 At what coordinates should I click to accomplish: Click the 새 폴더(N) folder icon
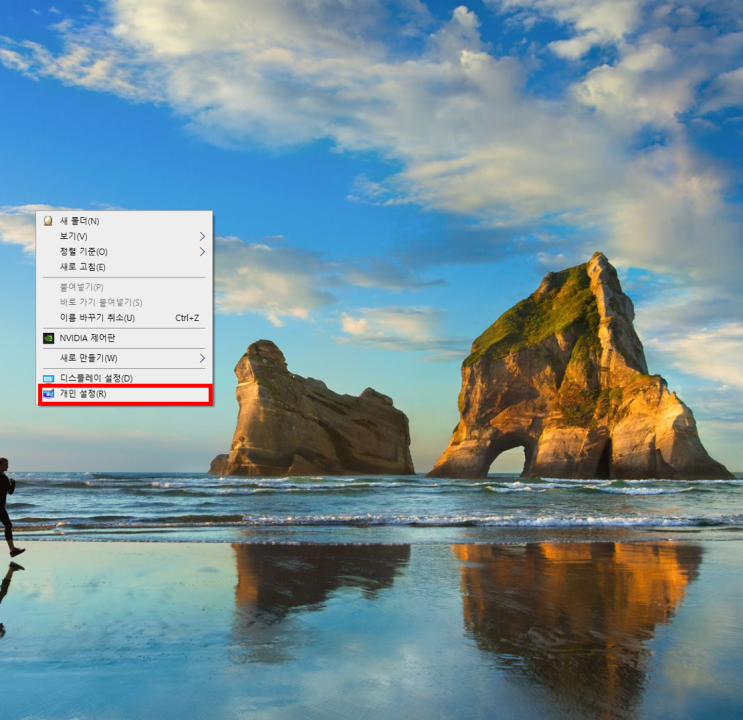pyautogui.click(x=48, y=221)
